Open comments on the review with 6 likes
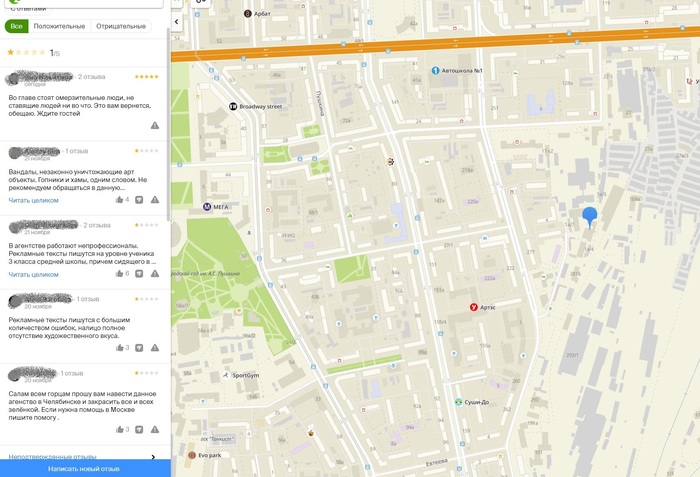700x477 pixels. [x=138, y=273]
